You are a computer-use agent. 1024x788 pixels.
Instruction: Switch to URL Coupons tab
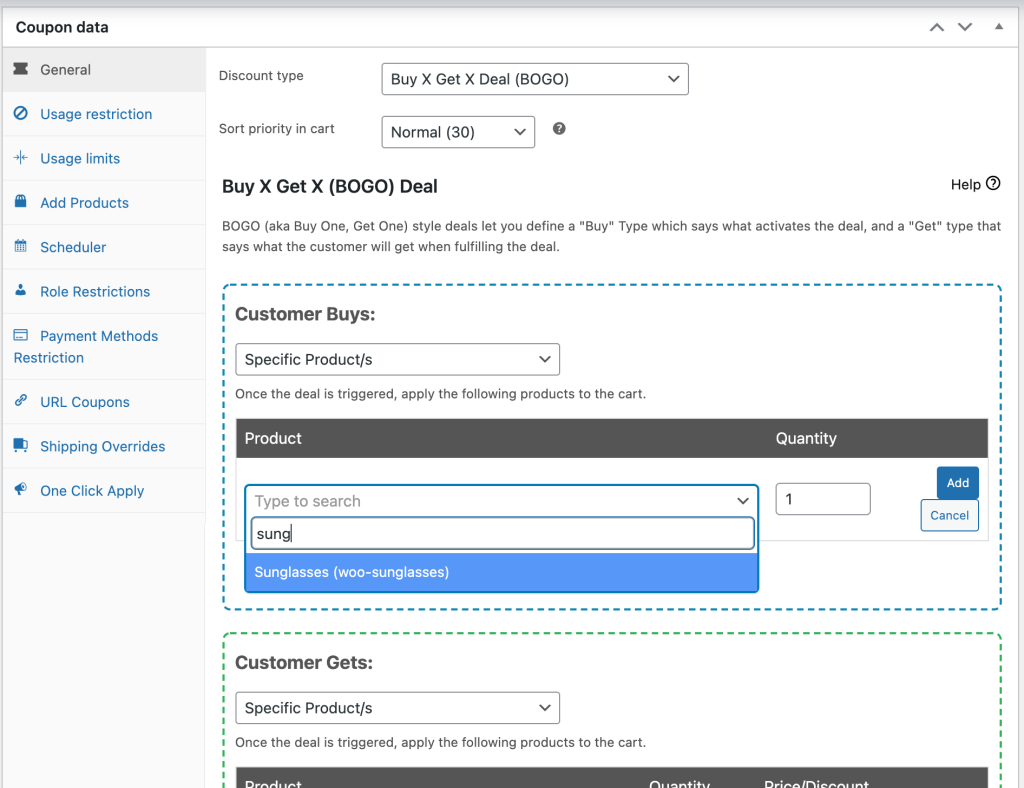coord(104,402)
